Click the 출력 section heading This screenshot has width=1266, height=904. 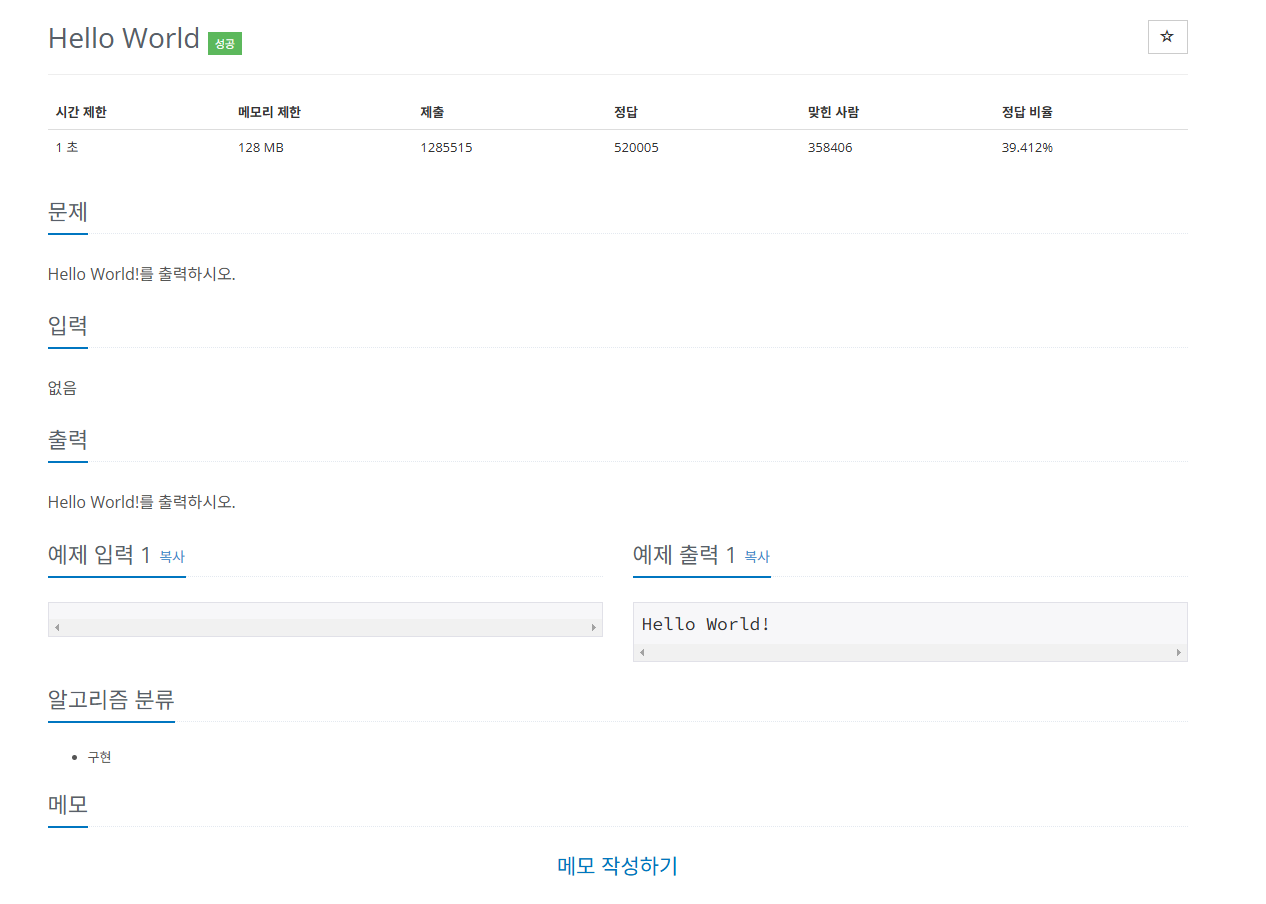click(x=67, y=440)
